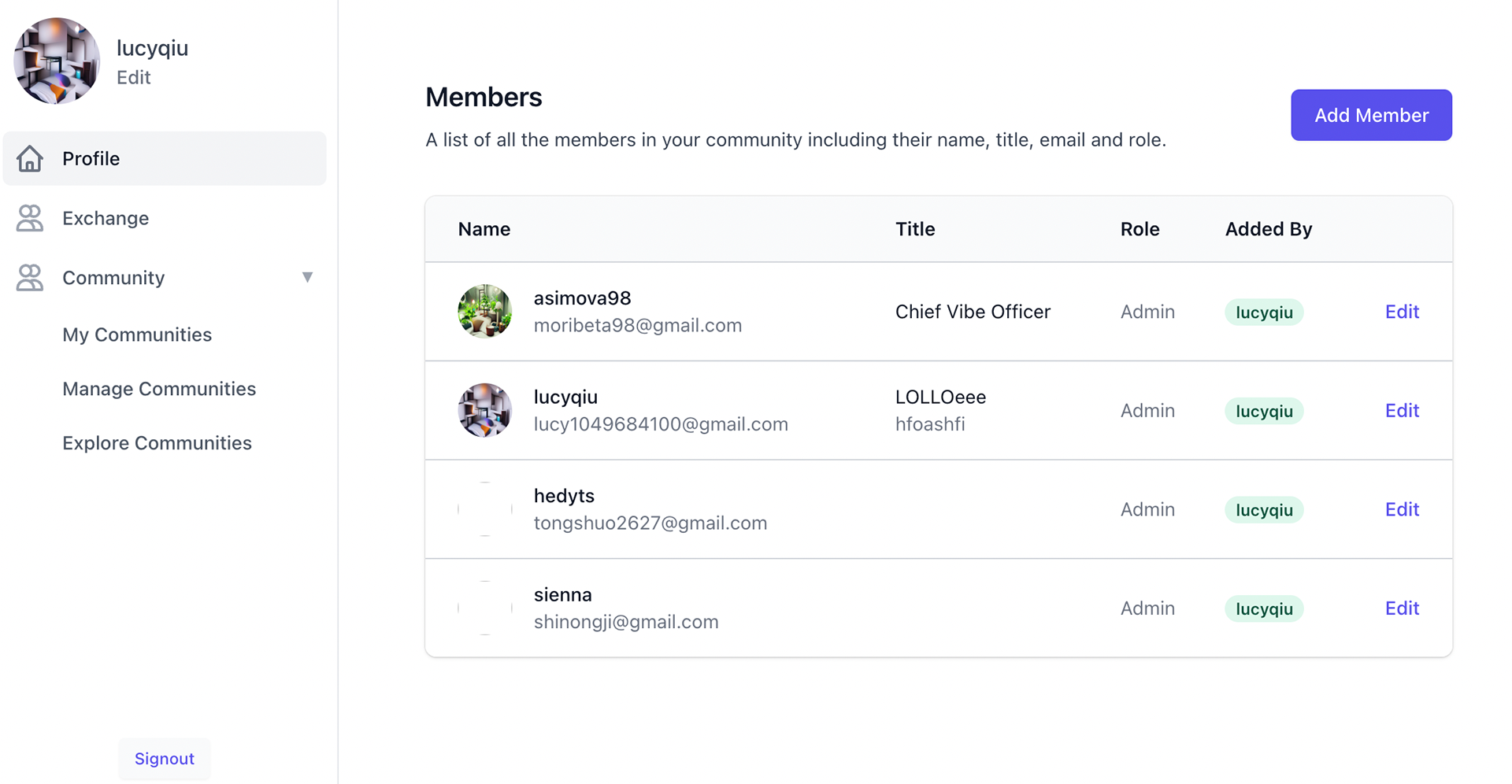Open Manage Communities
This screenshot has height=784, width=1512.
click(159, 389)
